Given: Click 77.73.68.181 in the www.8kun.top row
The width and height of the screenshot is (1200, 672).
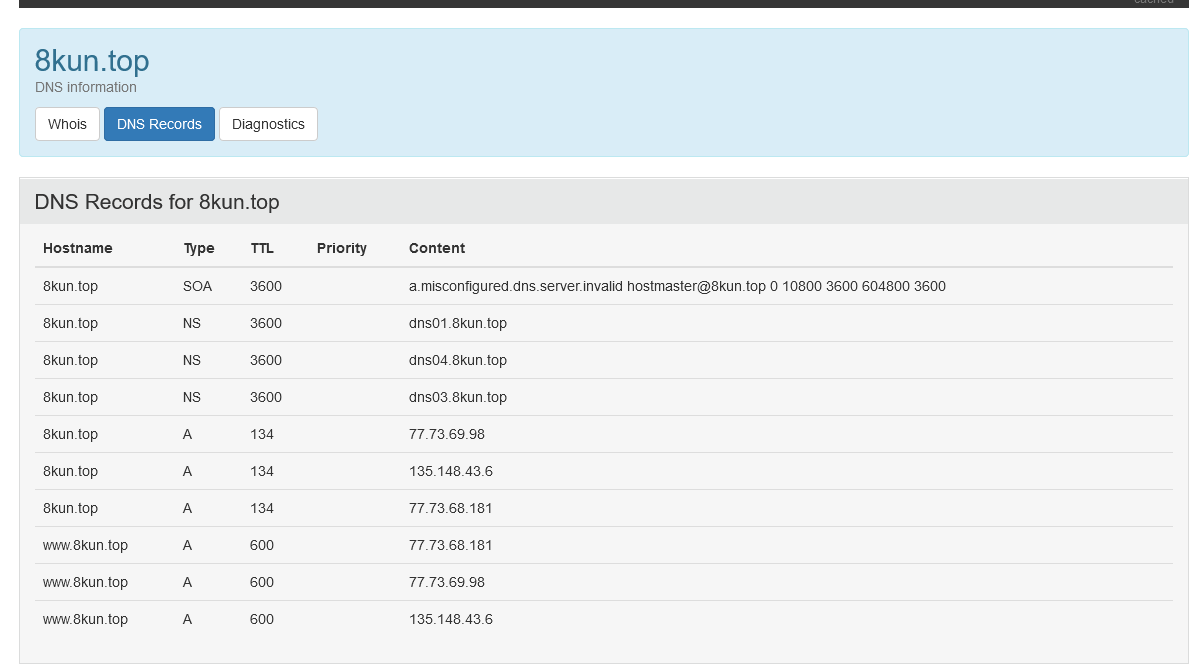Looking at the screenshot, I should (x=451, y=545).
